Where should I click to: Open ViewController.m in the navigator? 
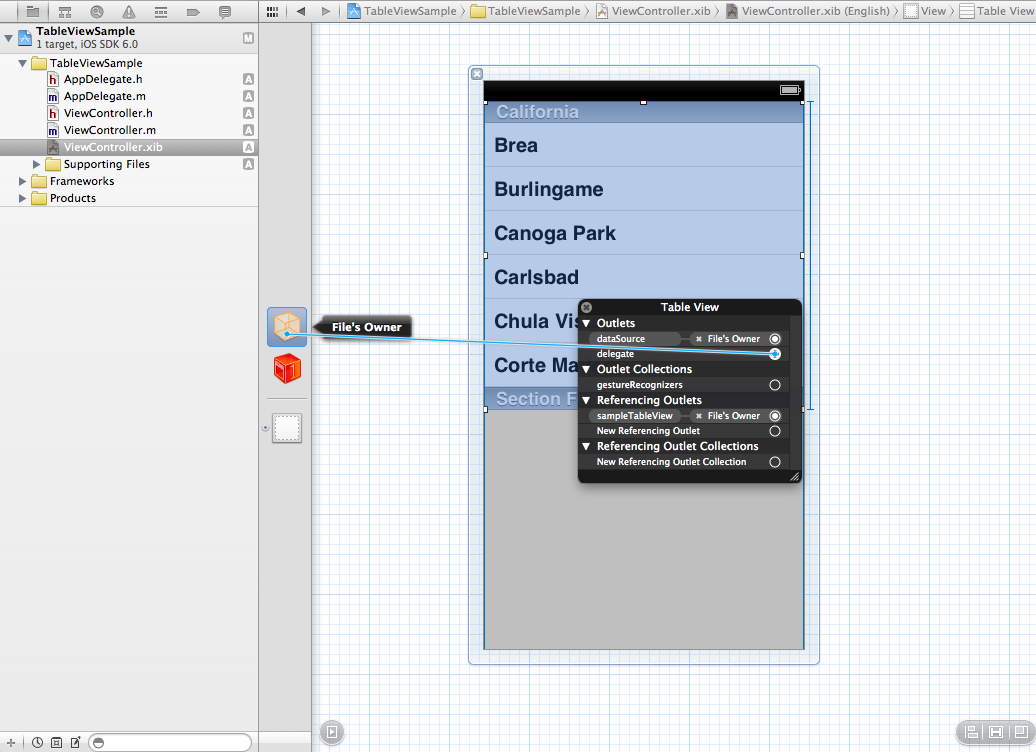110,130
